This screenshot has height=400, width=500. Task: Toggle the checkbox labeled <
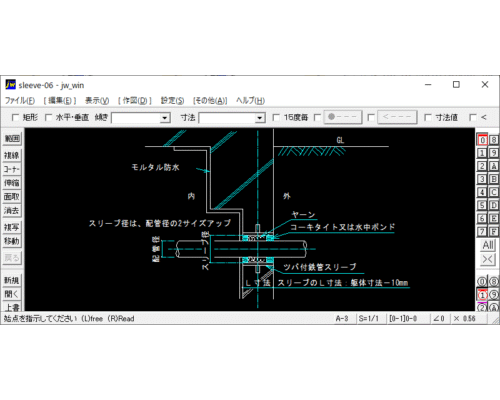pyautogui.click(x=473, y=117)
